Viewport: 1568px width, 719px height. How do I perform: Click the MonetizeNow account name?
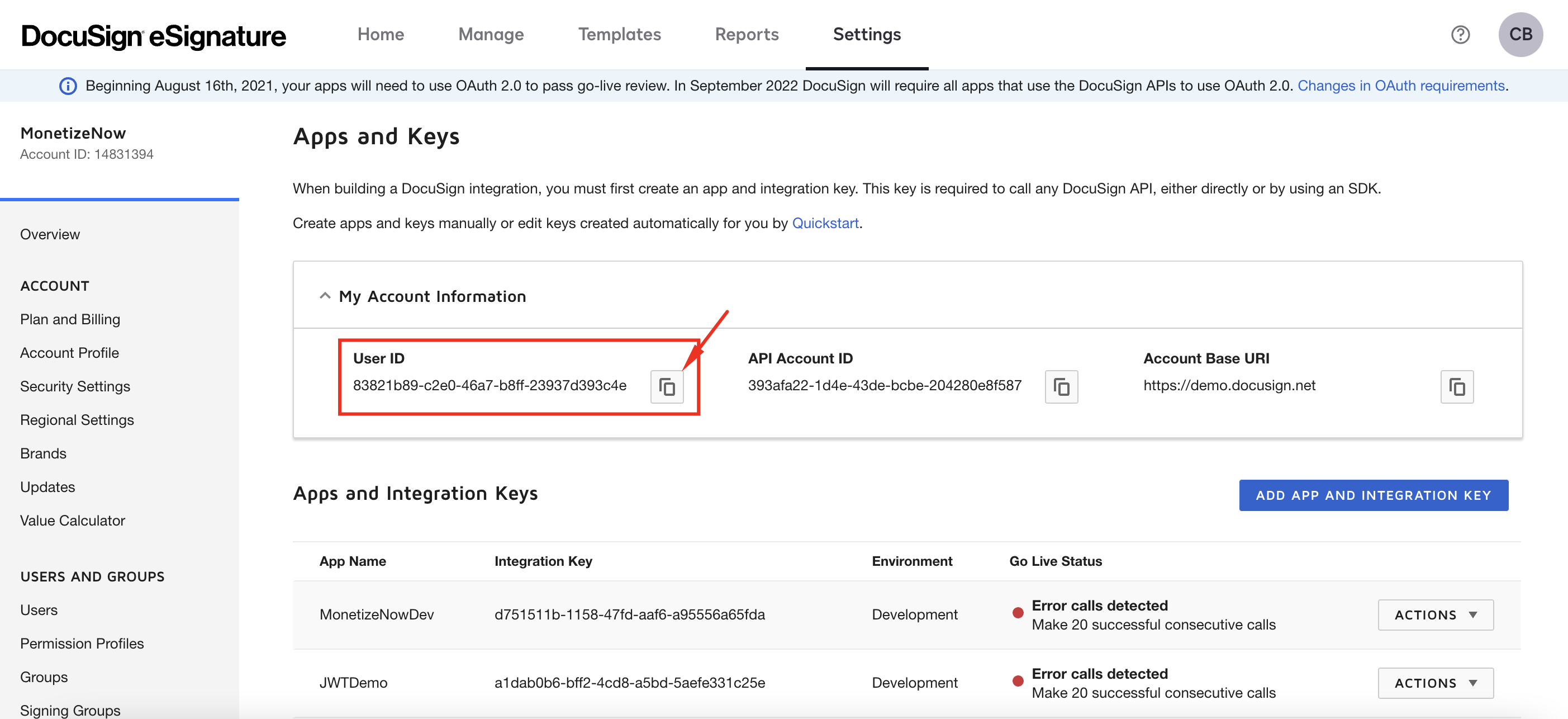73,133
